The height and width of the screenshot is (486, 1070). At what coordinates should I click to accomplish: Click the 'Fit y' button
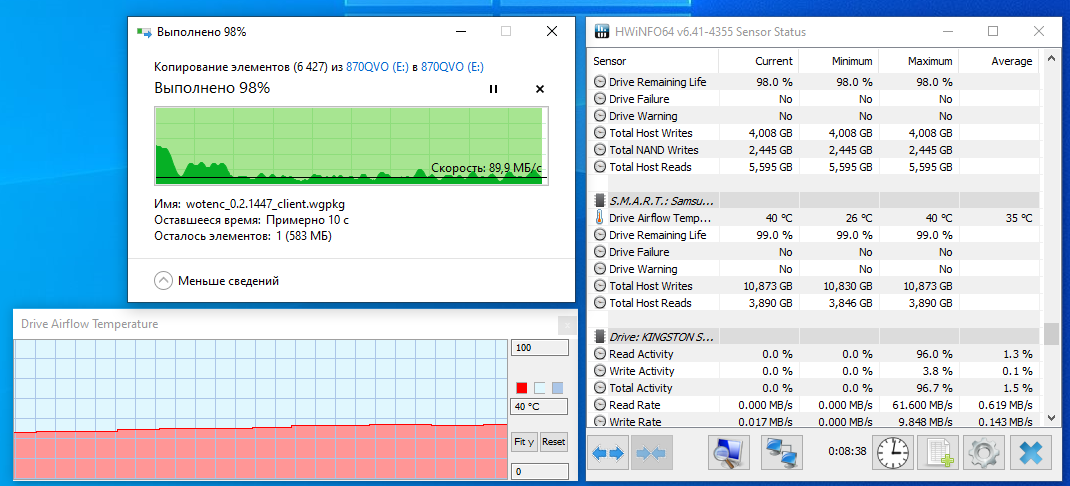[525, 442]
